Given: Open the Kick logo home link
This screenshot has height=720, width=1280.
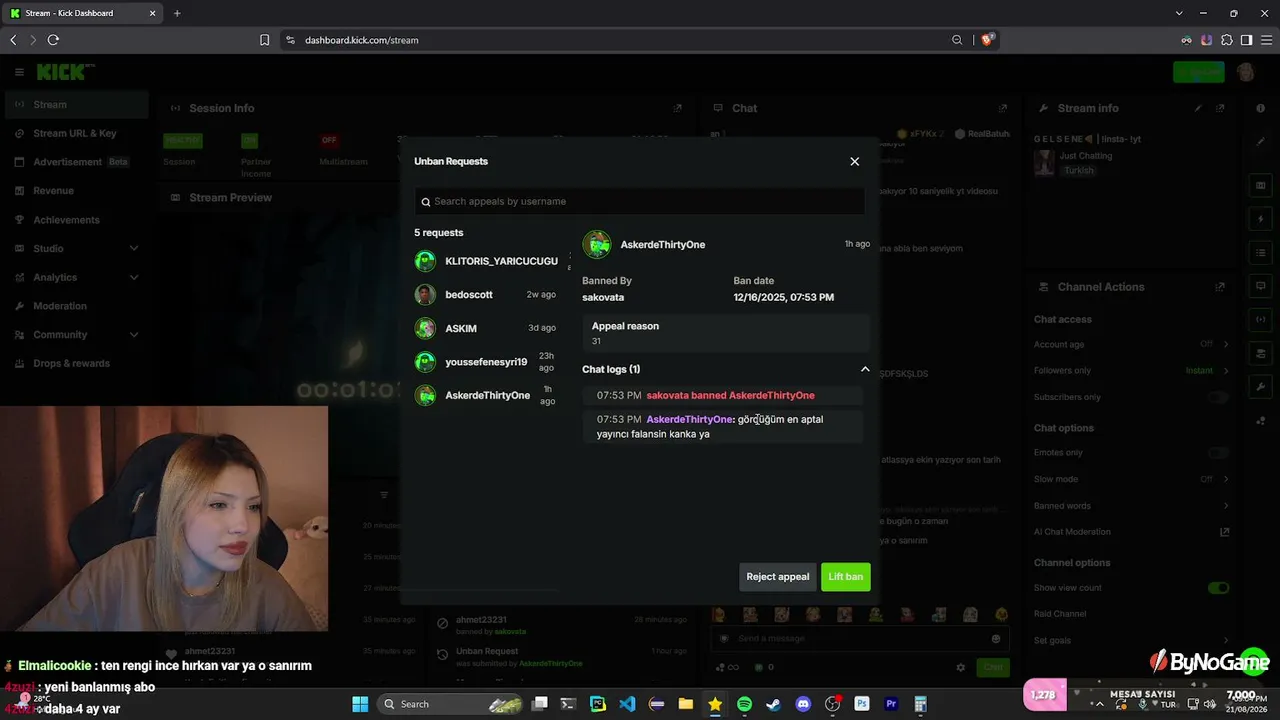Looking at the screenshot, I should point(65,72).
